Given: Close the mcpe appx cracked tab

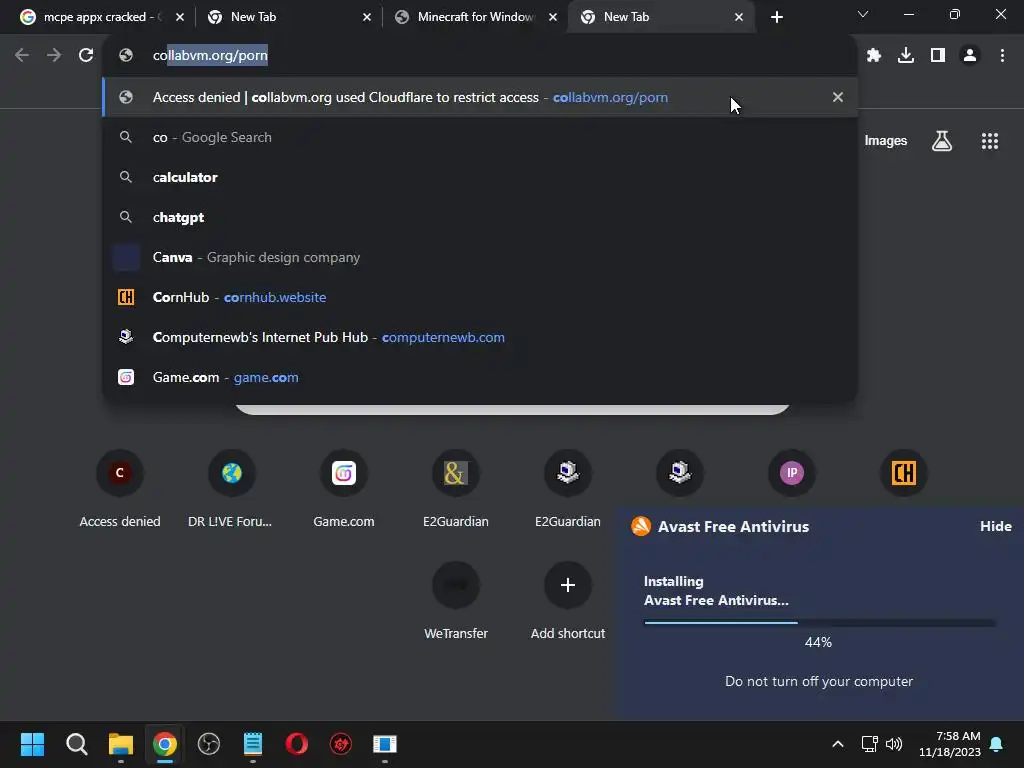Looking at the screenshot, I should click(x=180, y=17).
